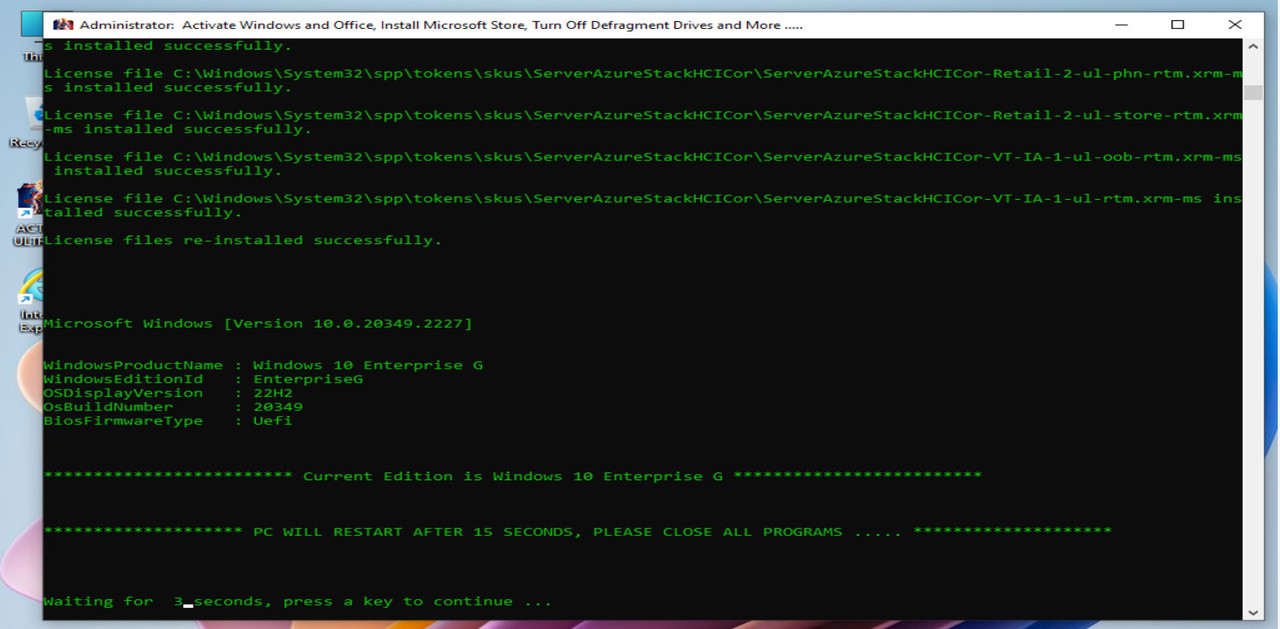This screenshot has height=629, width=1280.
Task: Click the 'OsBuildNumber : 20349' line
Action: (x=173, y=407)
